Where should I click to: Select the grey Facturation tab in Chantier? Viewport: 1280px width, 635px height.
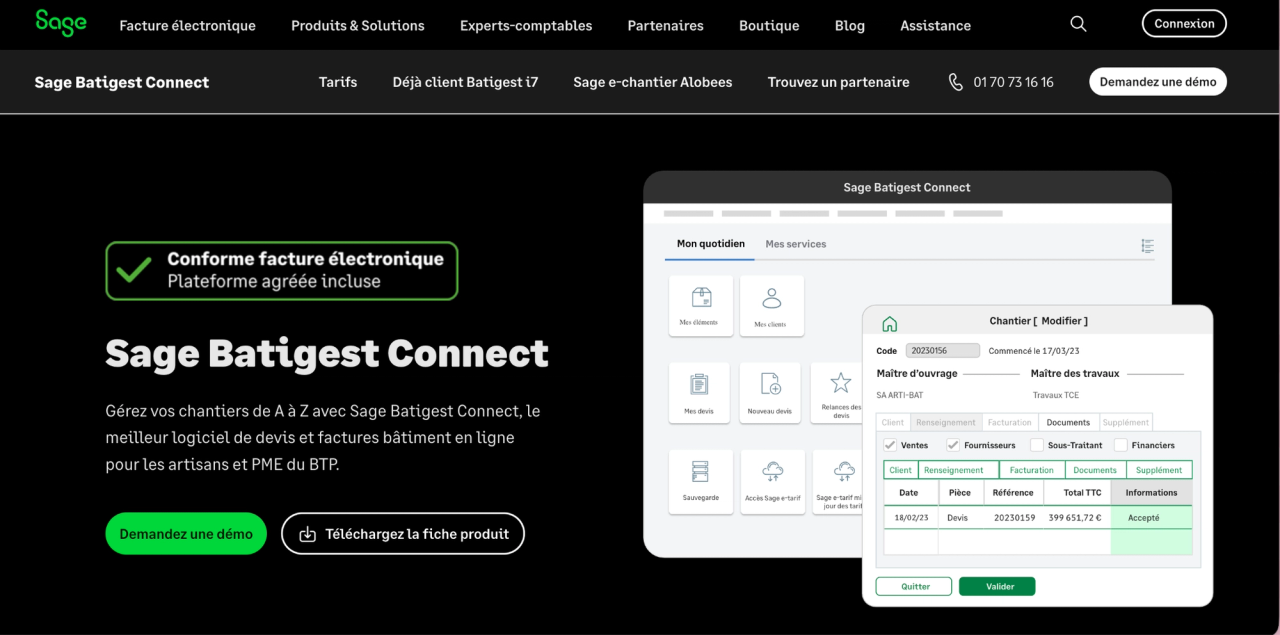(x=1010, y=422)
